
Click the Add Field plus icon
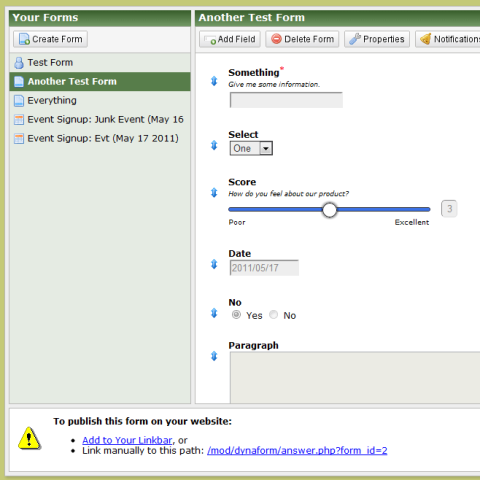[210, 40]
